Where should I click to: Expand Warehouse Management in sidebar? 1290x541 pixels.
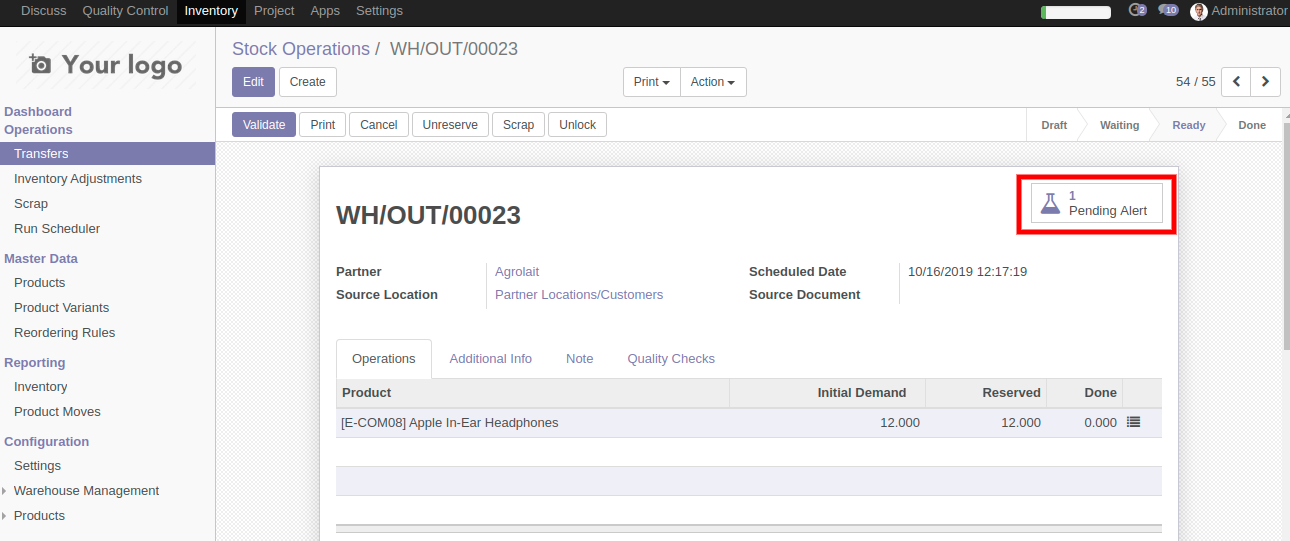[x=86, y=491]
